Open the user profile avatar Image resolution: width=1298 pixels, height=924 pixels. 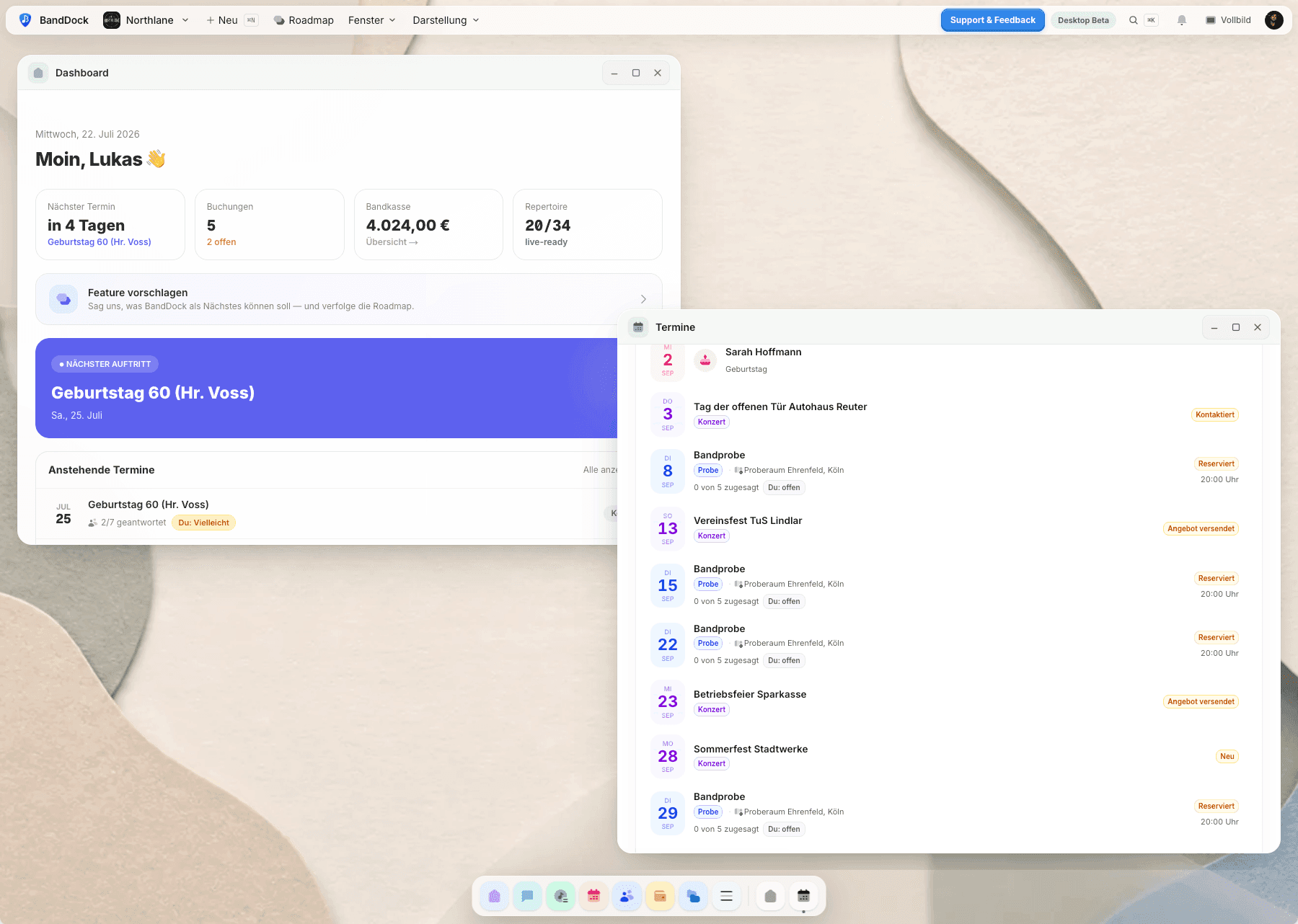click(x=1274, y=20)
